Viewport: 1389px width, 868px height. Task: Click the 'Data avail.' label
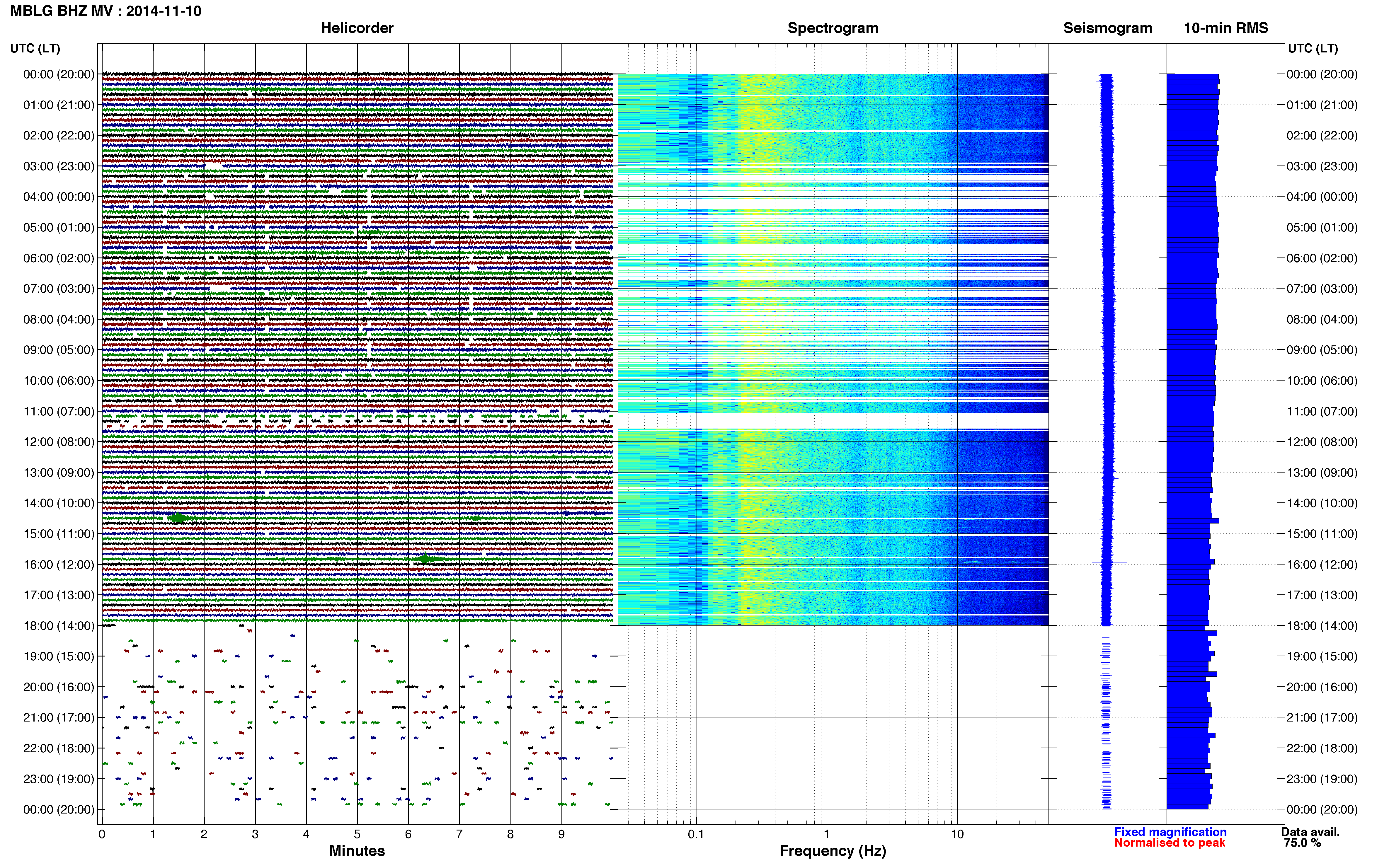[x=1310, y=832]
